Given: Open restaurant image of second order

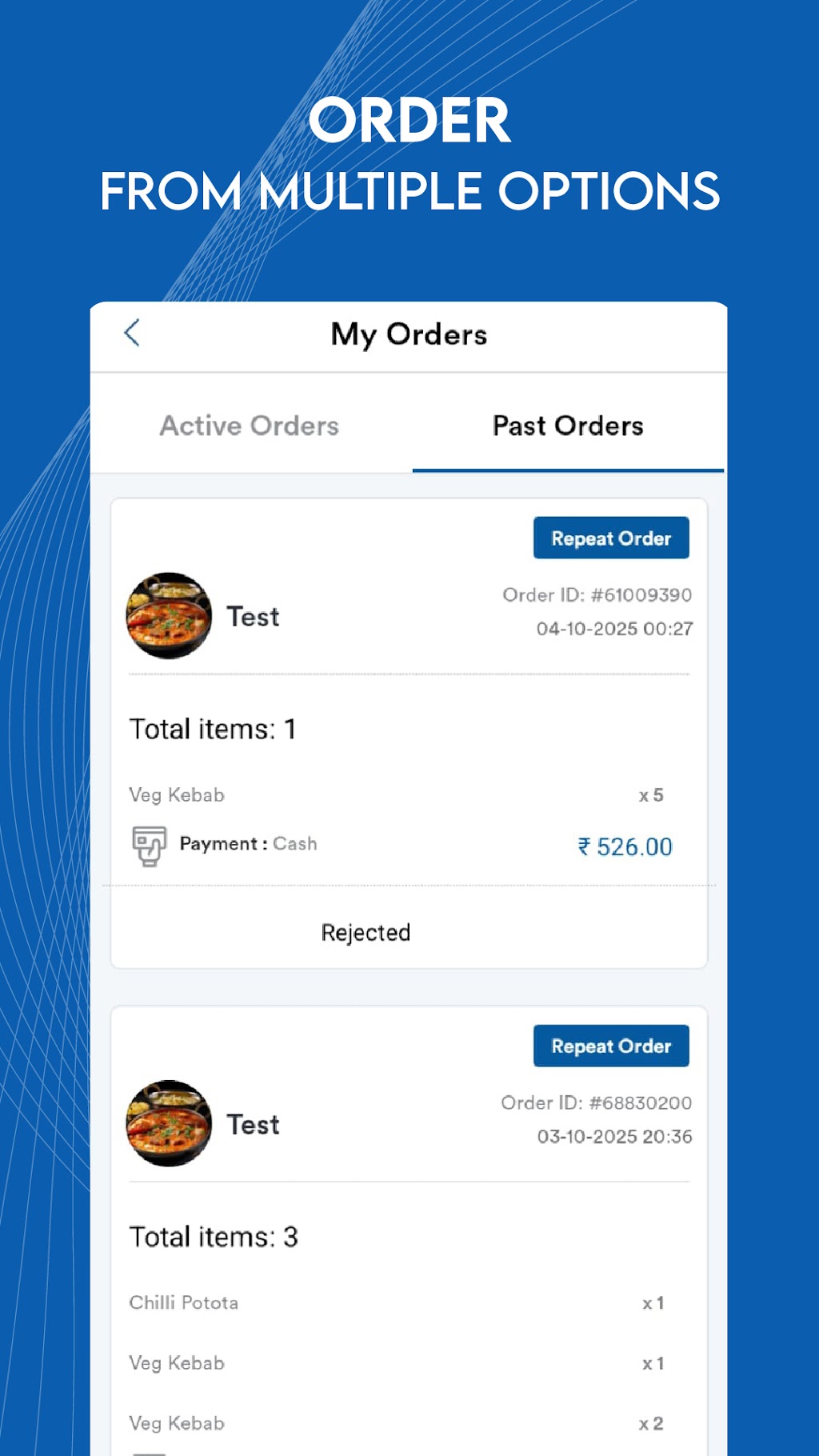Looking at the screenshot, I should coord(169,1123).
